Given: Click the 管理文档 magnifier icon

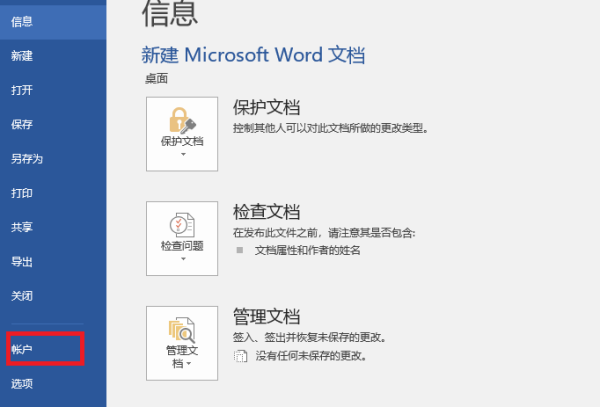Looking at the screenshot, I should pos(182,330).
